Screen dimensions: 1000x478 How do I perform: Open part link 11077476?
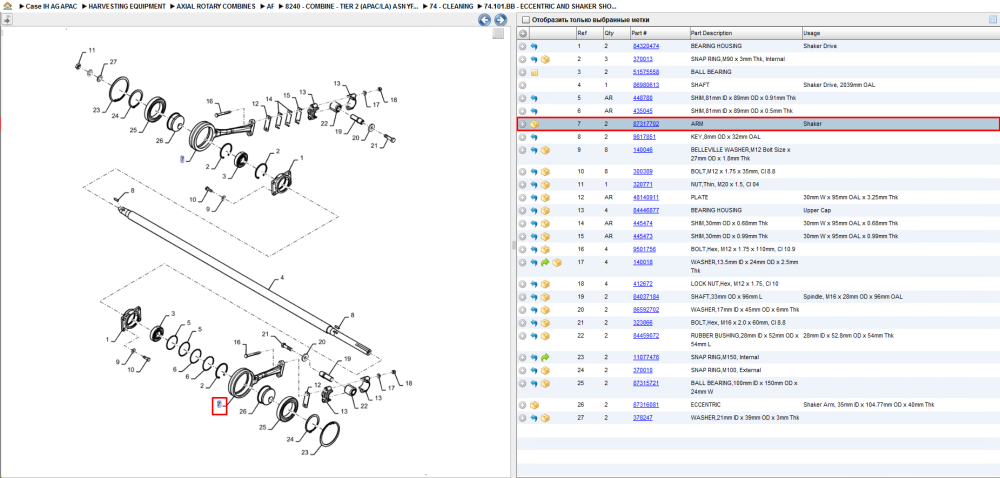645,358
